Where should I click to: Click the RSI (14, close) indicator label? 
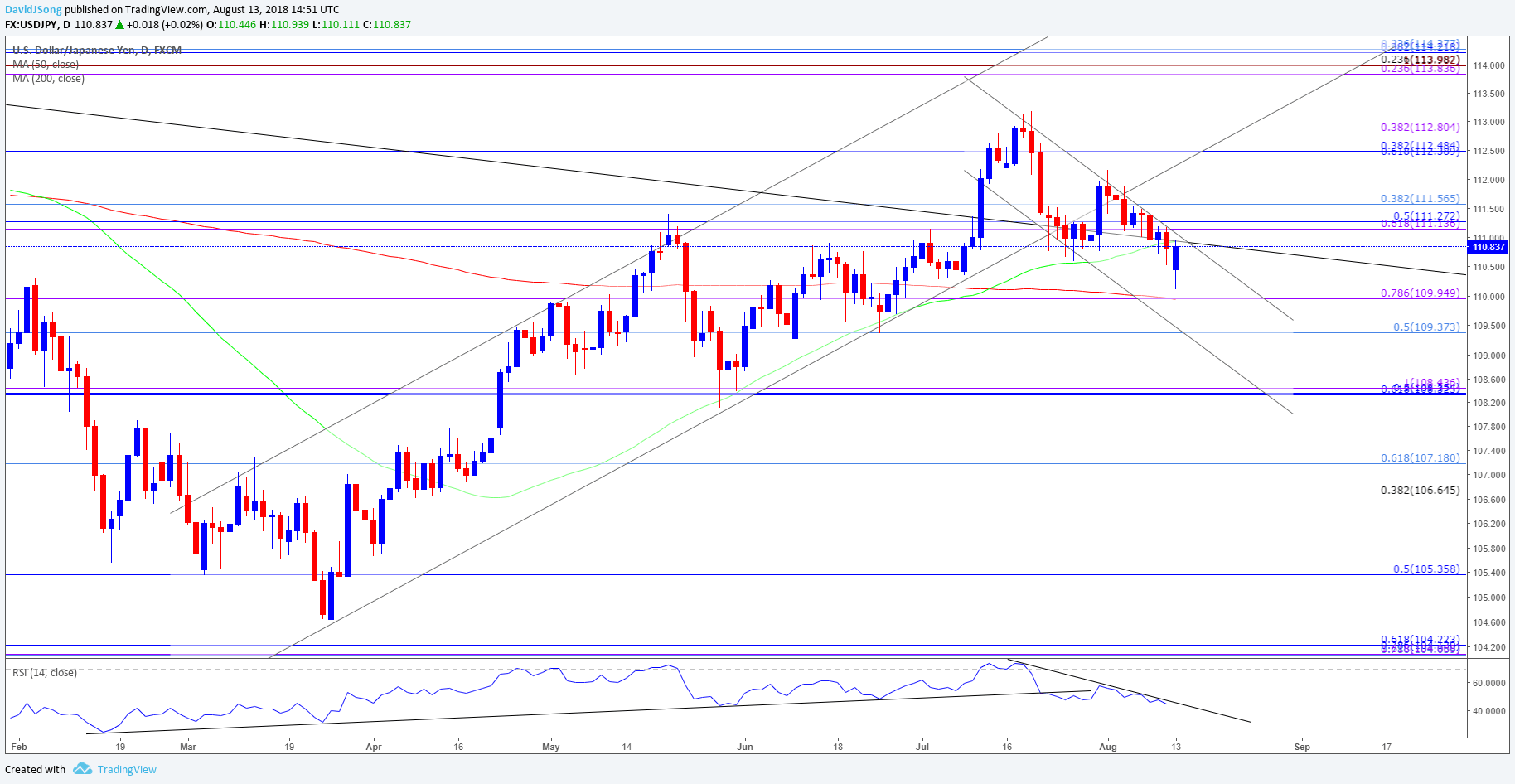[45, 672]
